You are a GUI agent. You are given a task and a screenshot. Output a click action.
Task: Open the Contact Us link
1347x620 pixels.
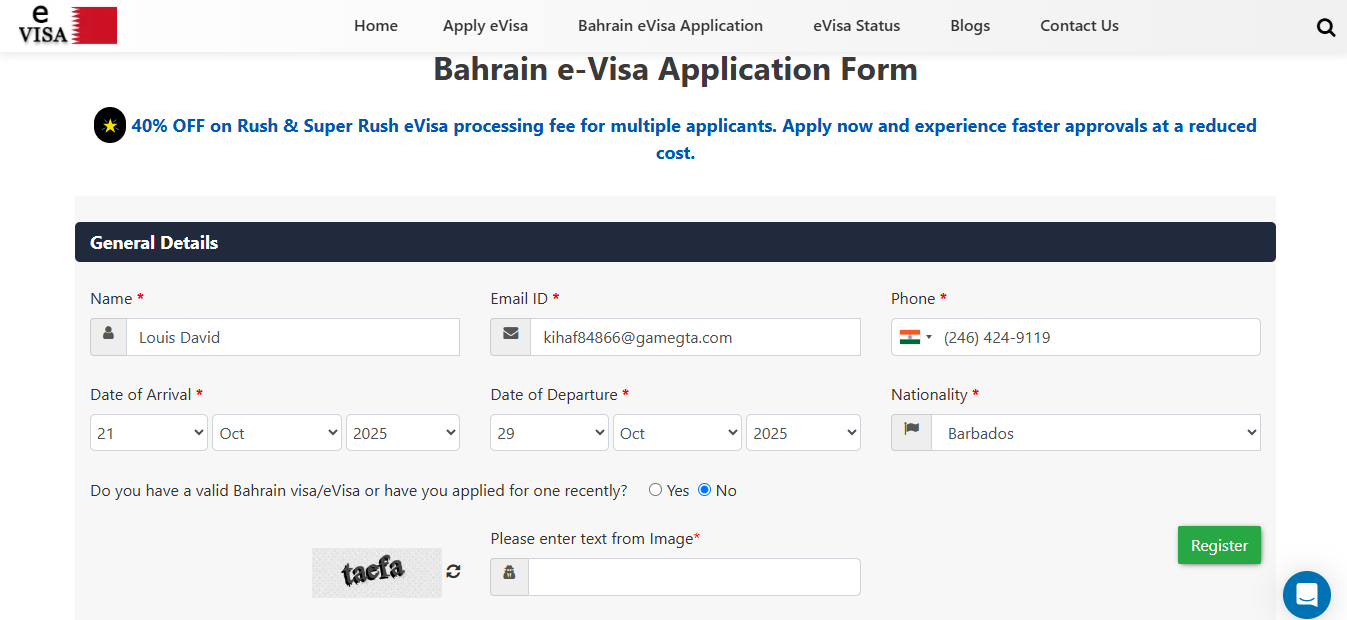pos(1079,26)
